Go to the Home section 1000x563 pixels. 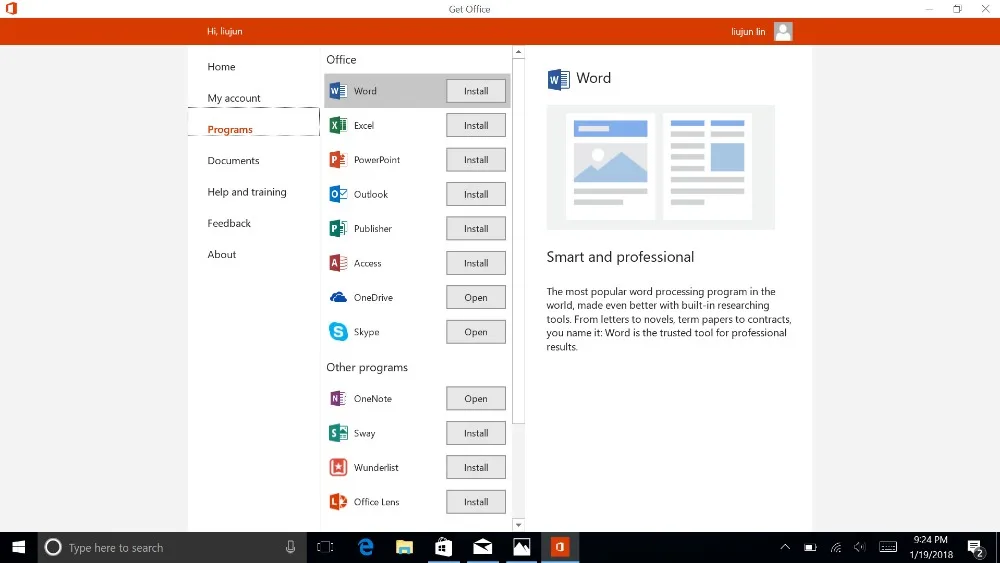tap(221, 66)
